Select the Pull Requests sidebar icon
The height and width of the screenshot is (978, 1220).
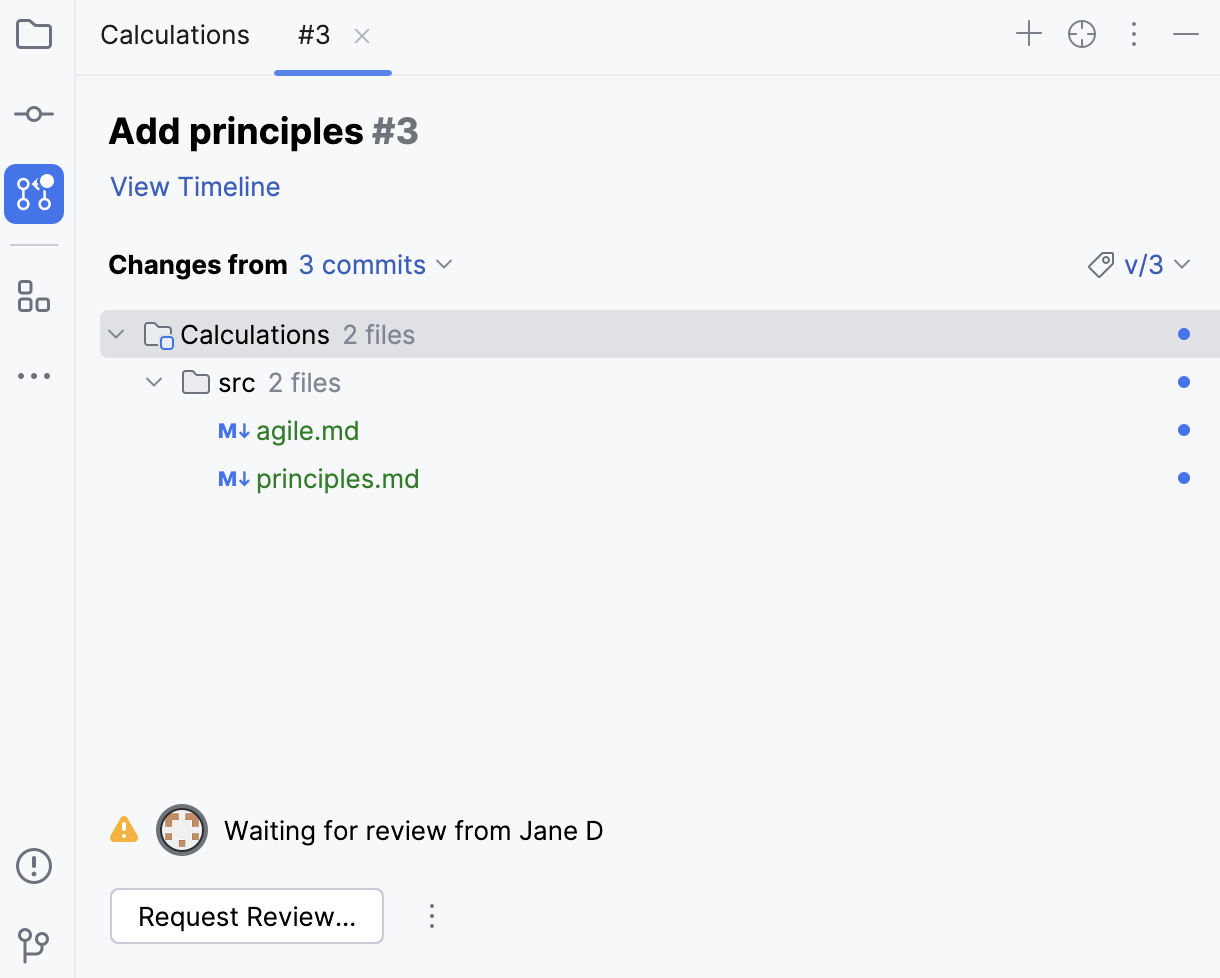pyautogui.click(x=34, y=194)
